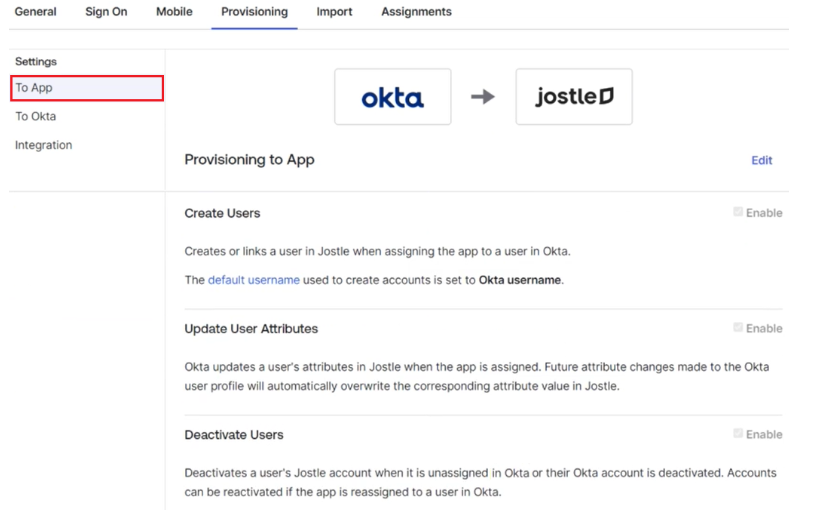Toggle Enable checkbox for Create Users

point(738,212)
